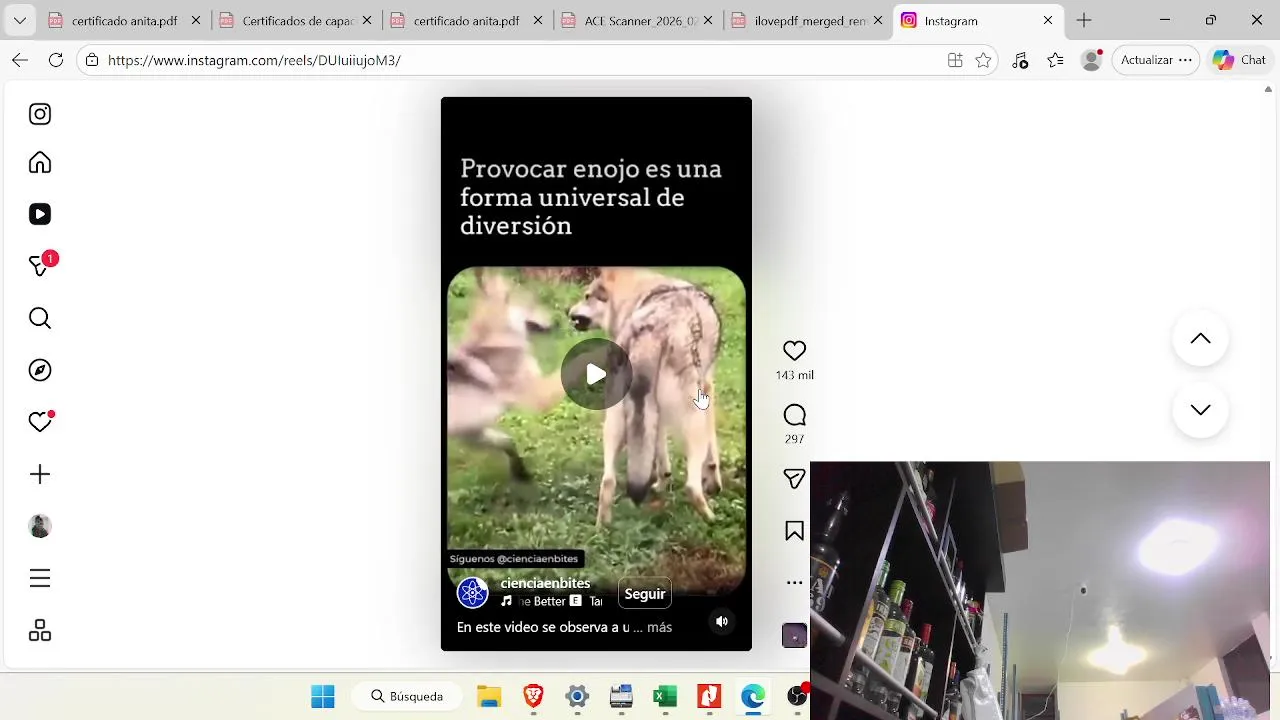Create a new post with plus icon
The height and width of the screenshot is (720, 1280).
[x=40, y=474]
